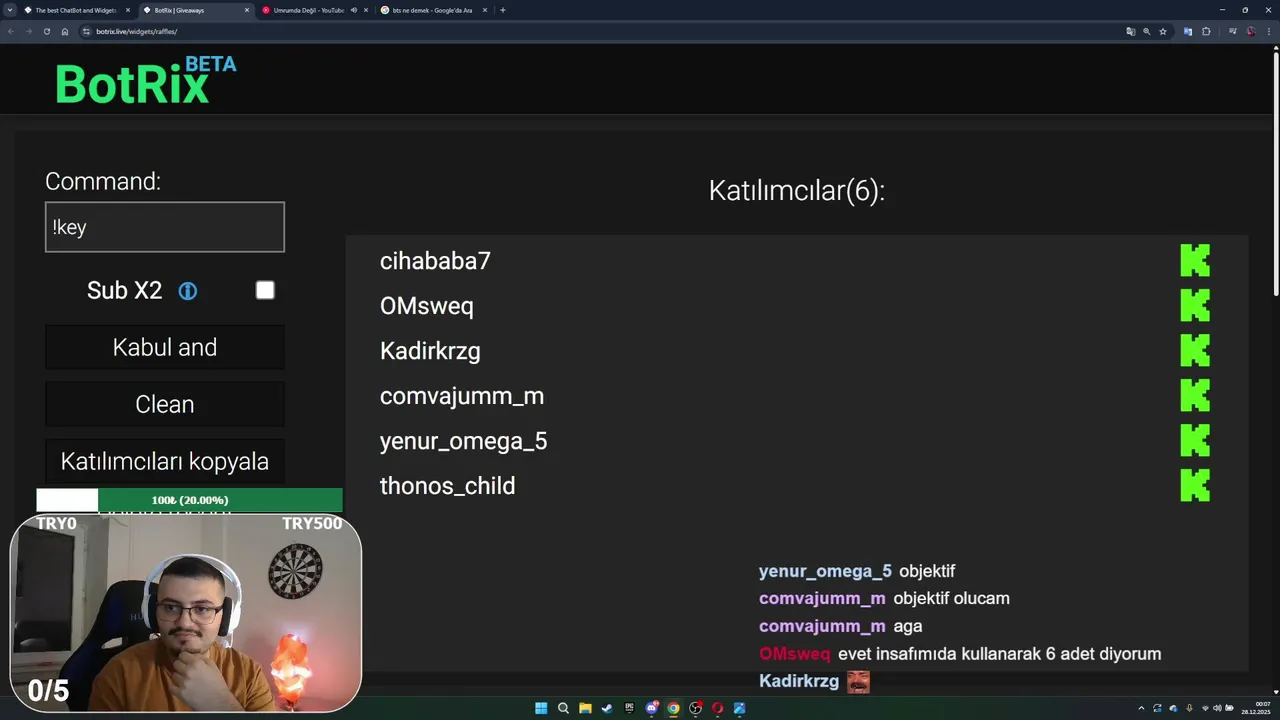Viewport: 1280px width, 720px height.
Task: Click the 'Katılımcıları kopyala' button
Action: click(x=165, y=461)
